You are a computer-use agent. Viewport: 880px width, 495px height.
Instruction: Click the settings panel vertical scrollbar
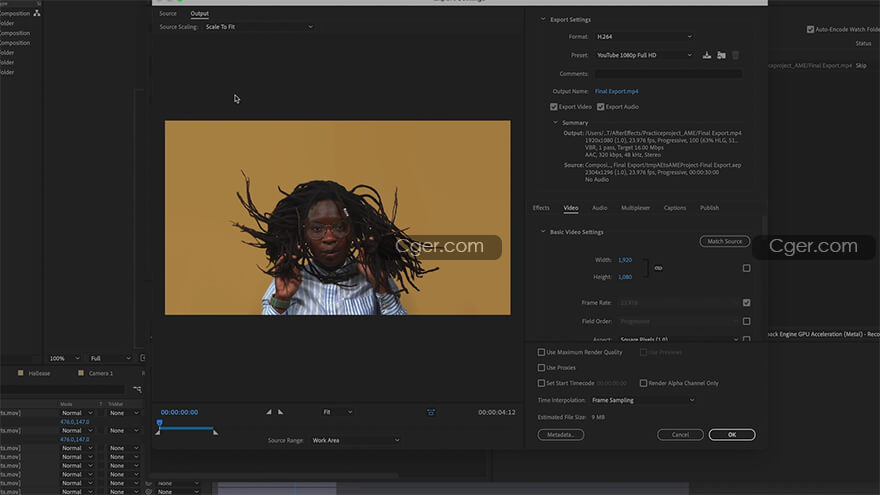(x=763, y=224)
